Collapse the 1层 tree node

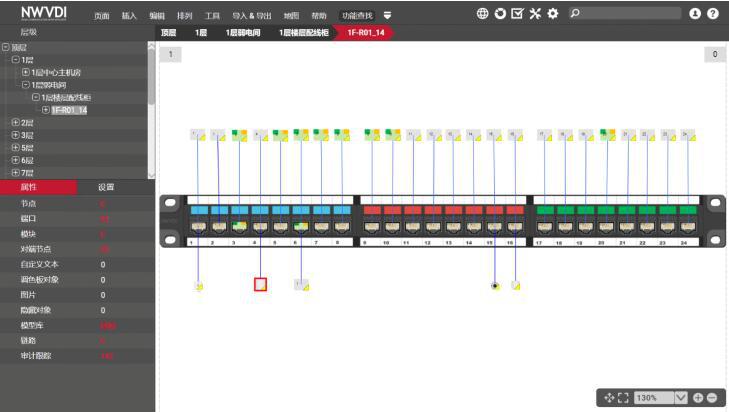pos(15,60)
